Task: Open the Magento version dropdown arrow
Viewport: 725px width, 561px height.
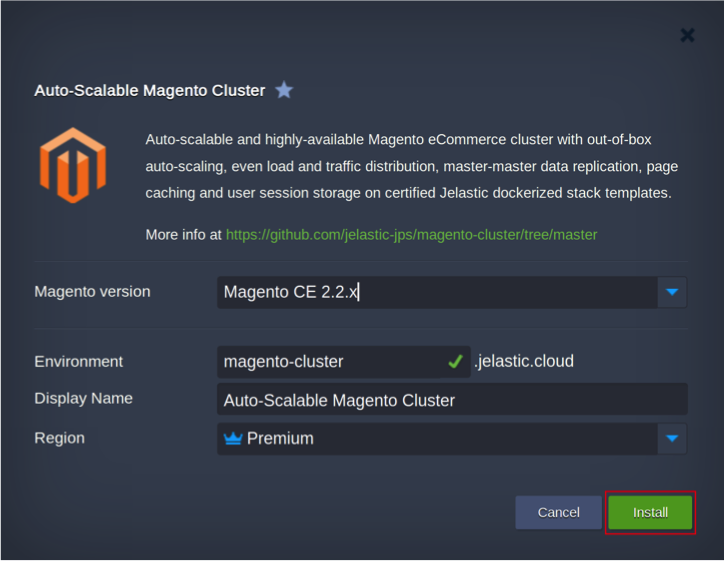Action: [x=672, y=292]
